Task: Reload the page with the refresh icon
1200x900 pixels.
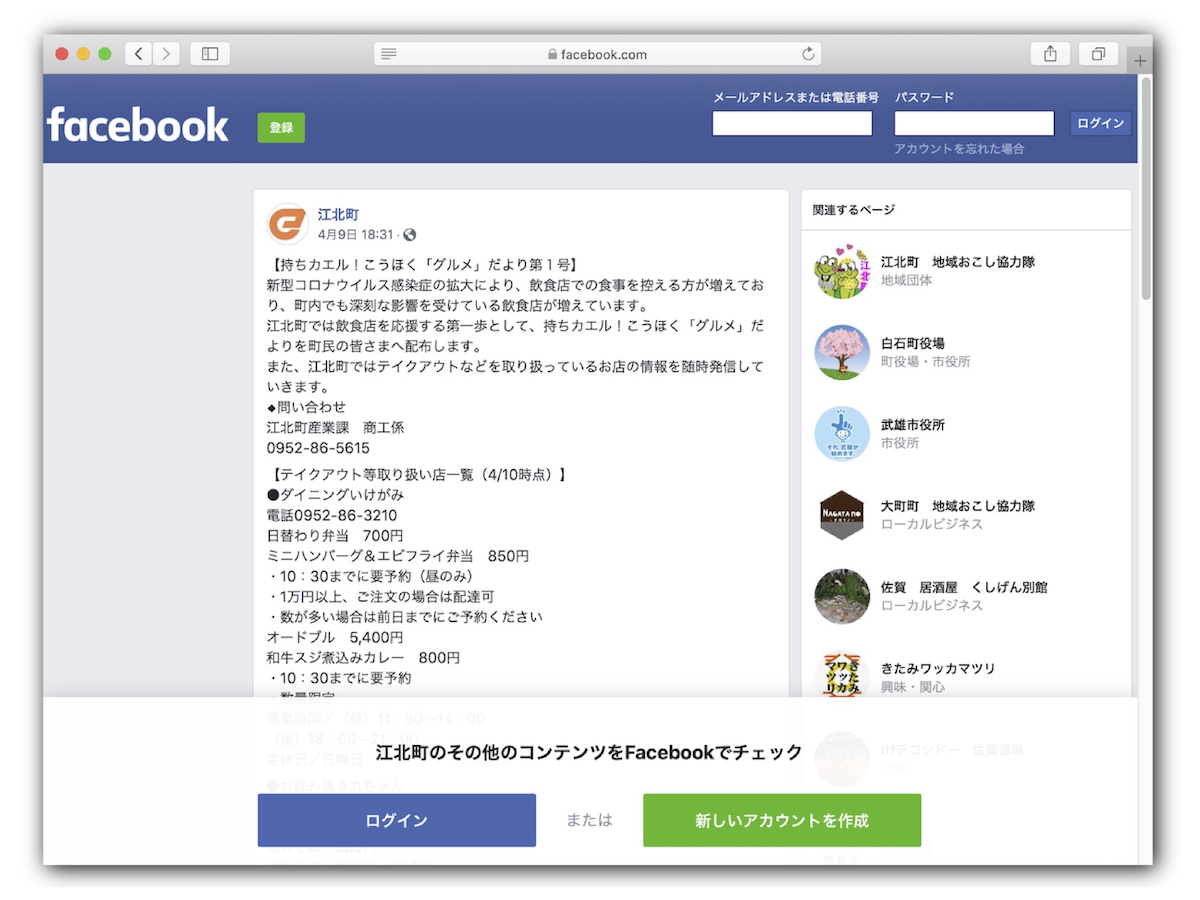Action: pyautogui.click(x=808, y=54)
